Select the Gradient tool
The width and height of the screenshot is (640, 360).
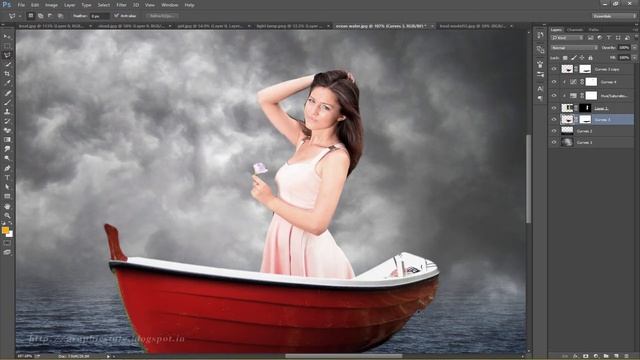7,140
